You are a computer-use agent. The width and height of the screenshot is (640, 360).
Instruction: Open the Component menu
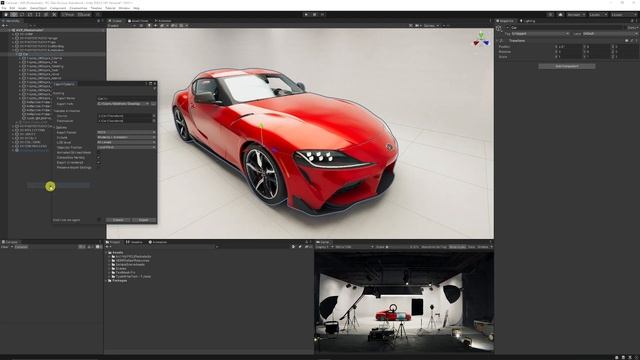click(58, 8)
